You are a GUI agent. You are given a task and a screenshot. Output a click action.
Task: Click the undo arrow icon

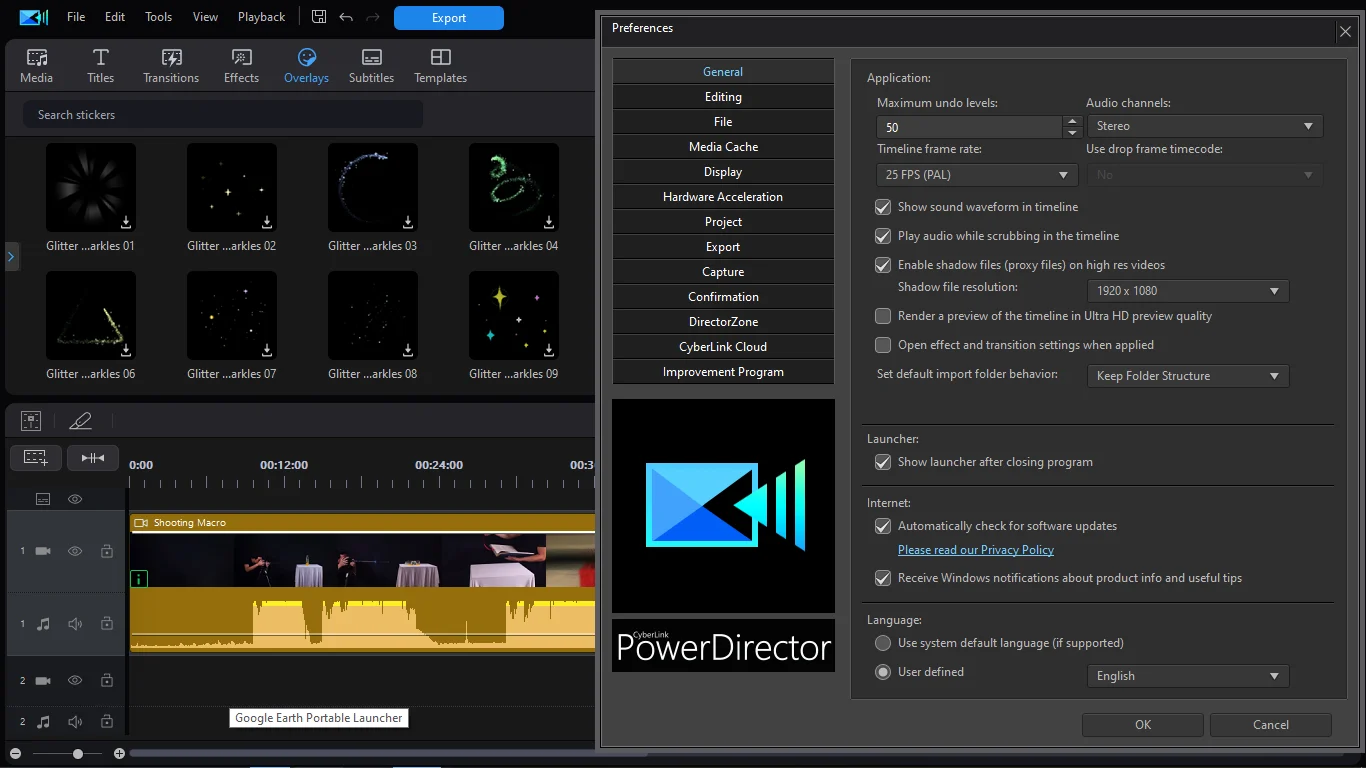tap(346, 17)
